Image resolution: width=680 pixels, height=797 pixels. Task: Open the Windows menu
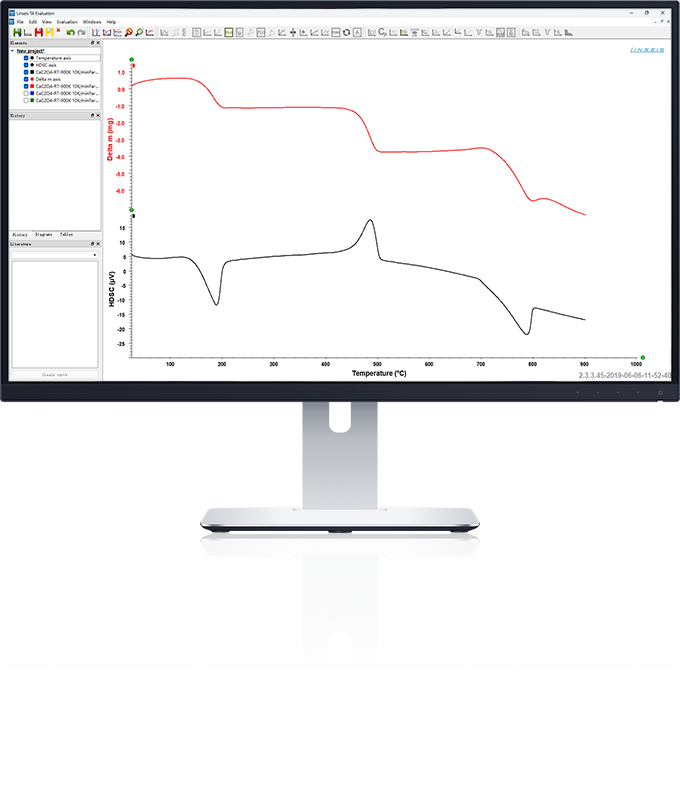(92, 21)
